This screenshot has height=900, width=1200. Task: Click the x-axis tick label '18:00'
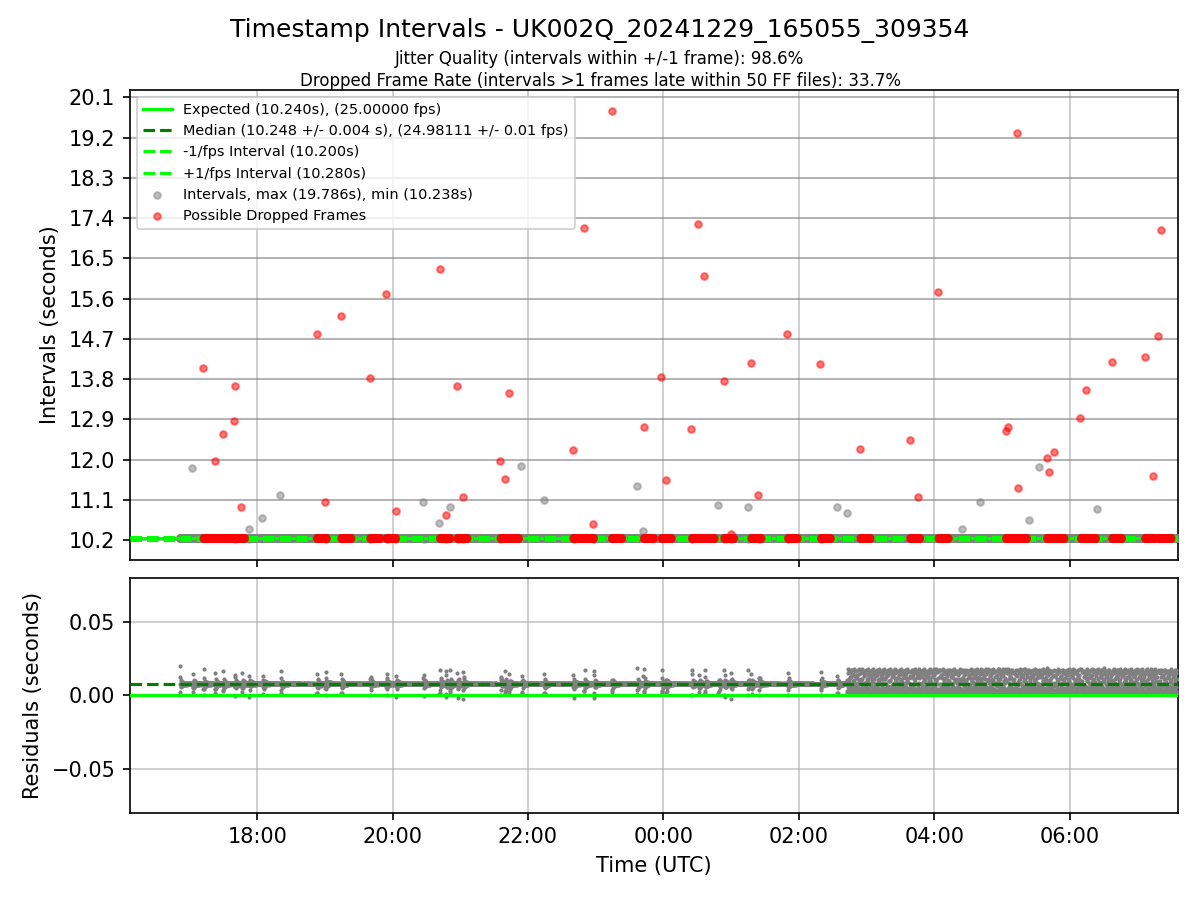[257, 835]
